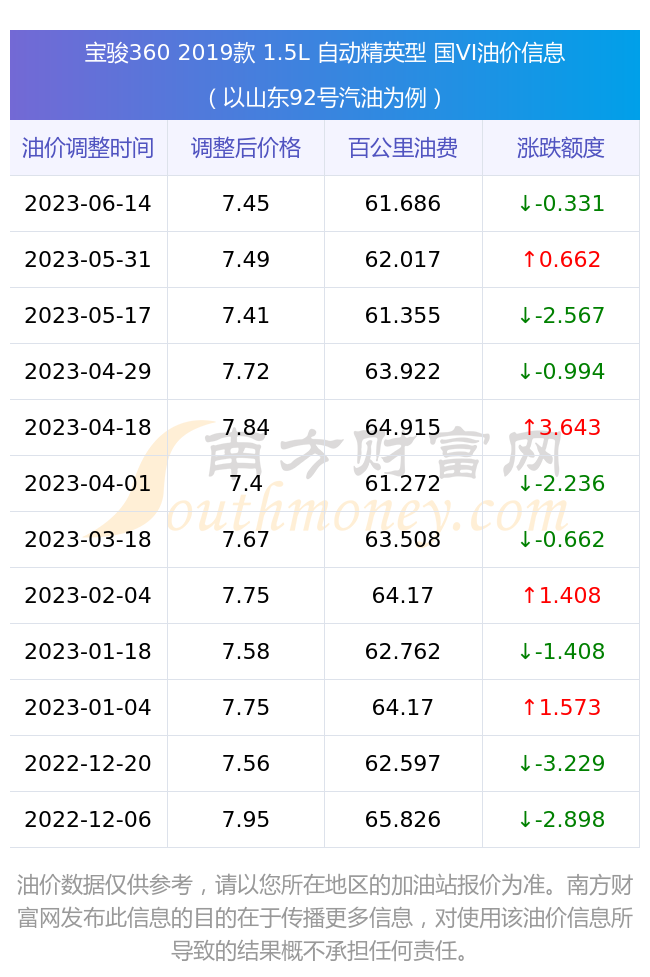The image size is (650, 977).
Task: Click the 油价调整时间 column header
Action: tap(88, 148)
